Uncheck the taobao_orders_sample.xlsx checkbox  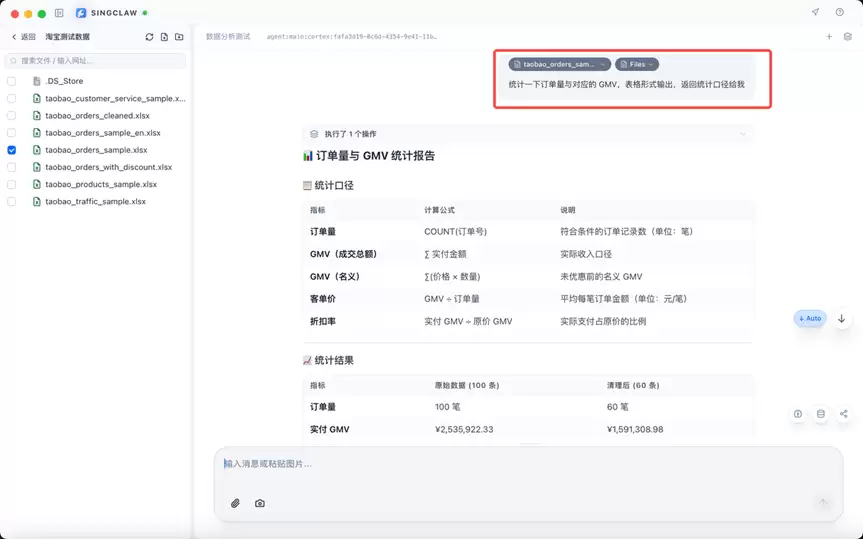click(12, 150)
